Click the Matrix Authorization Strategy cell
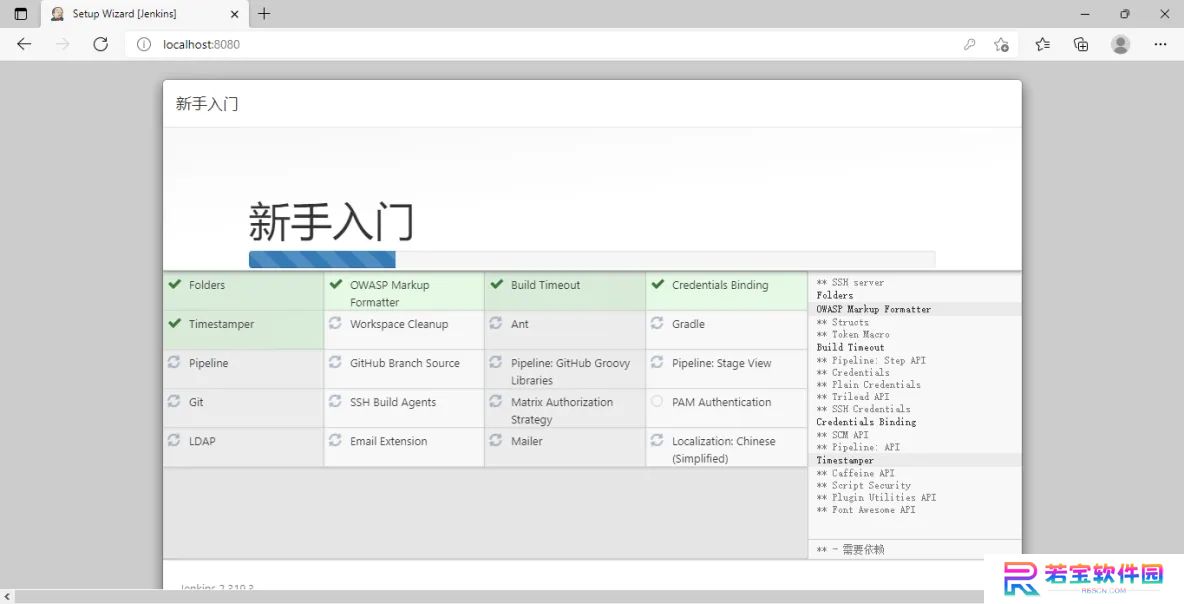Viewport: 1184px width, 604px height. tap(565, 408)
